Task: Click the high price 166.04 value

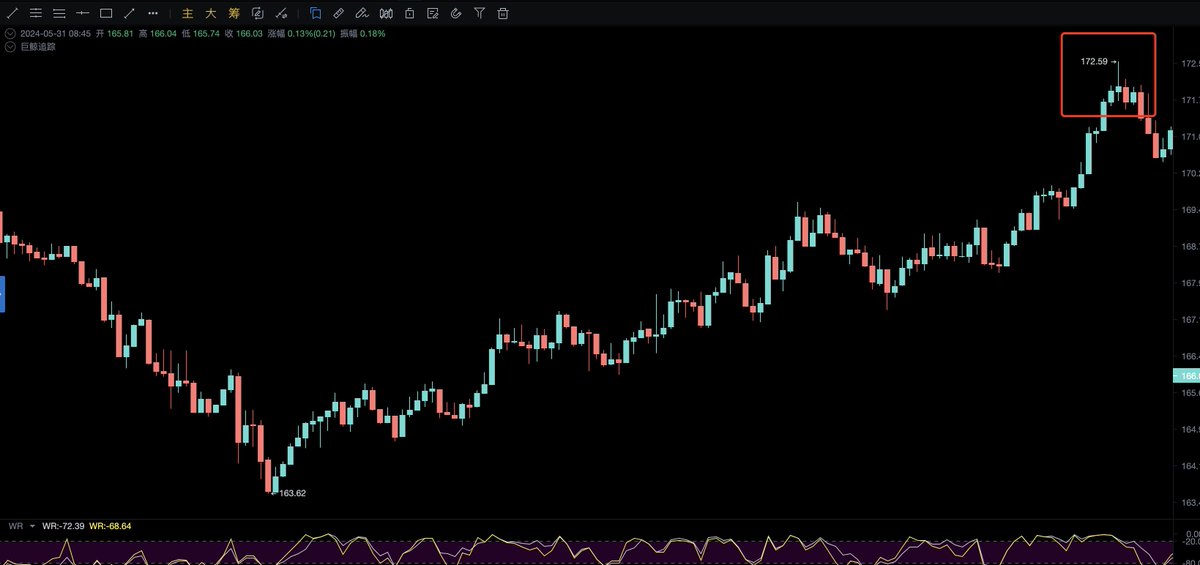Action: [x=164, y=33]
